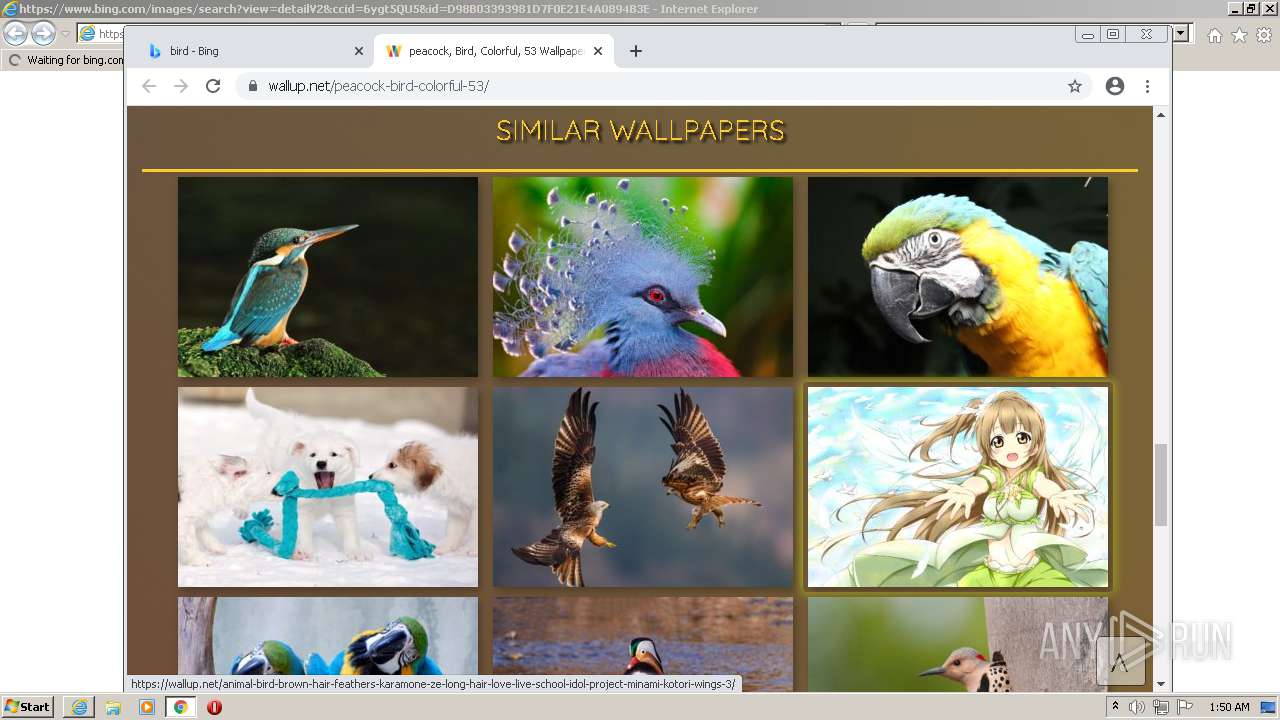Open Chrome profile account icon
1280x720 pixels.
(x=1115, y=86)
